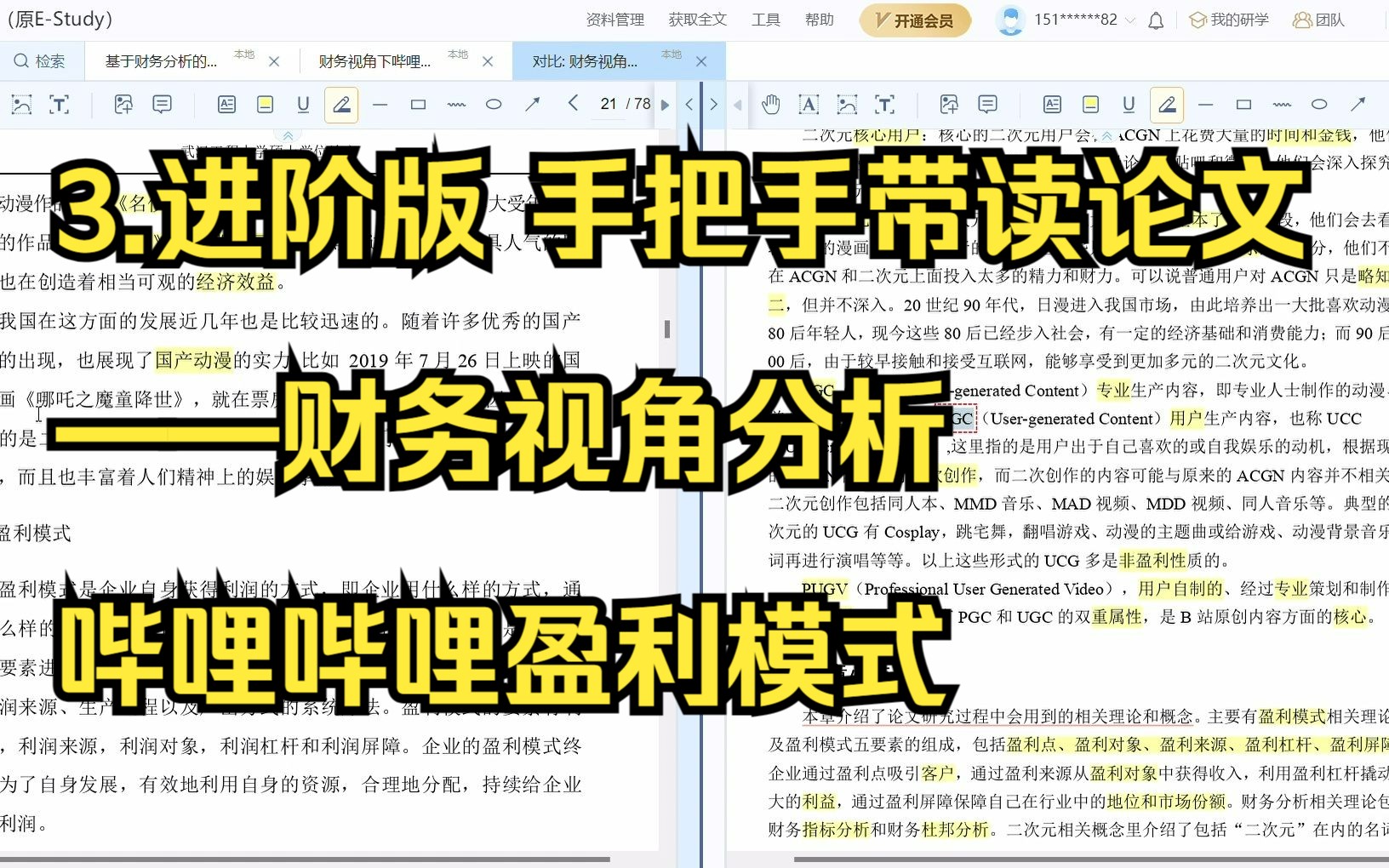The image size is (1389, 868).
Task: Draw straight line tool in left toolbar
Action: 380,105
